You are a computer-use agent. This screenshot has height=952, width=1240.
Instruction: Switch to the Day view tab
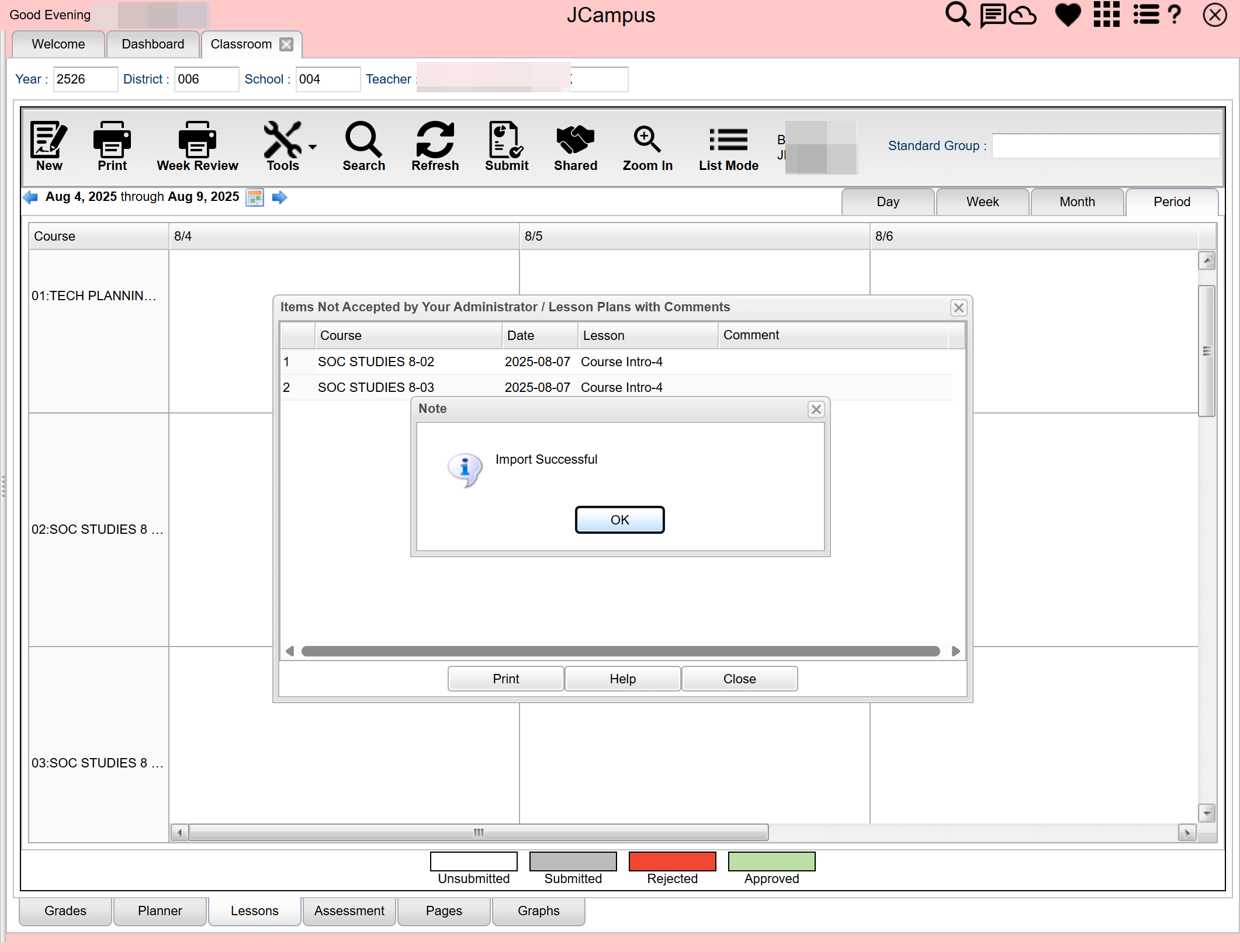(x=888, y=202)
